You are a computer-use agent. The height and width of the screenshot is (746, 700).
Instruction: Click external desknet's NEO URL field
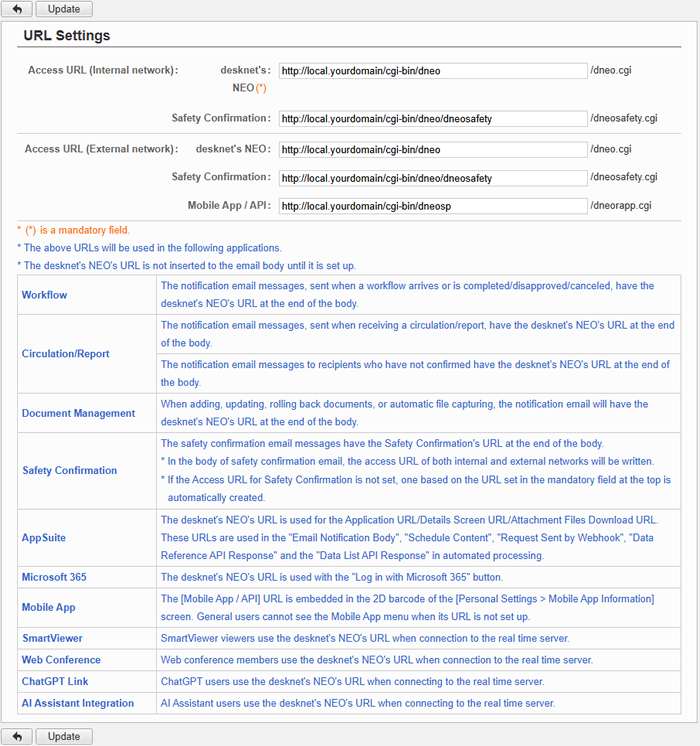click(432, 149)
